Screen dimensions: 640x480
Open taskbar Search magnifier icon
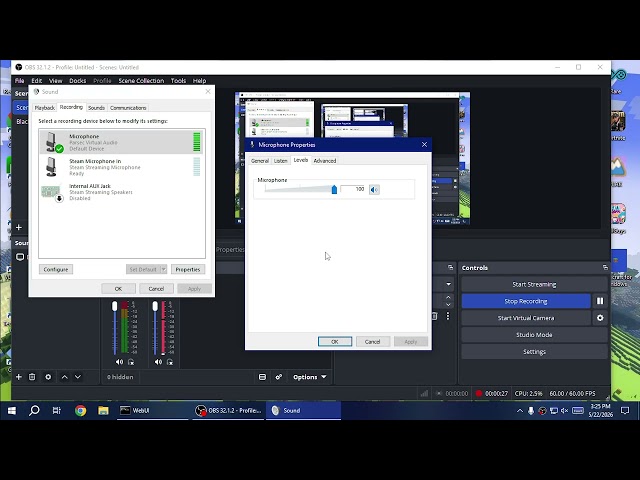click(x=34, y=411)
